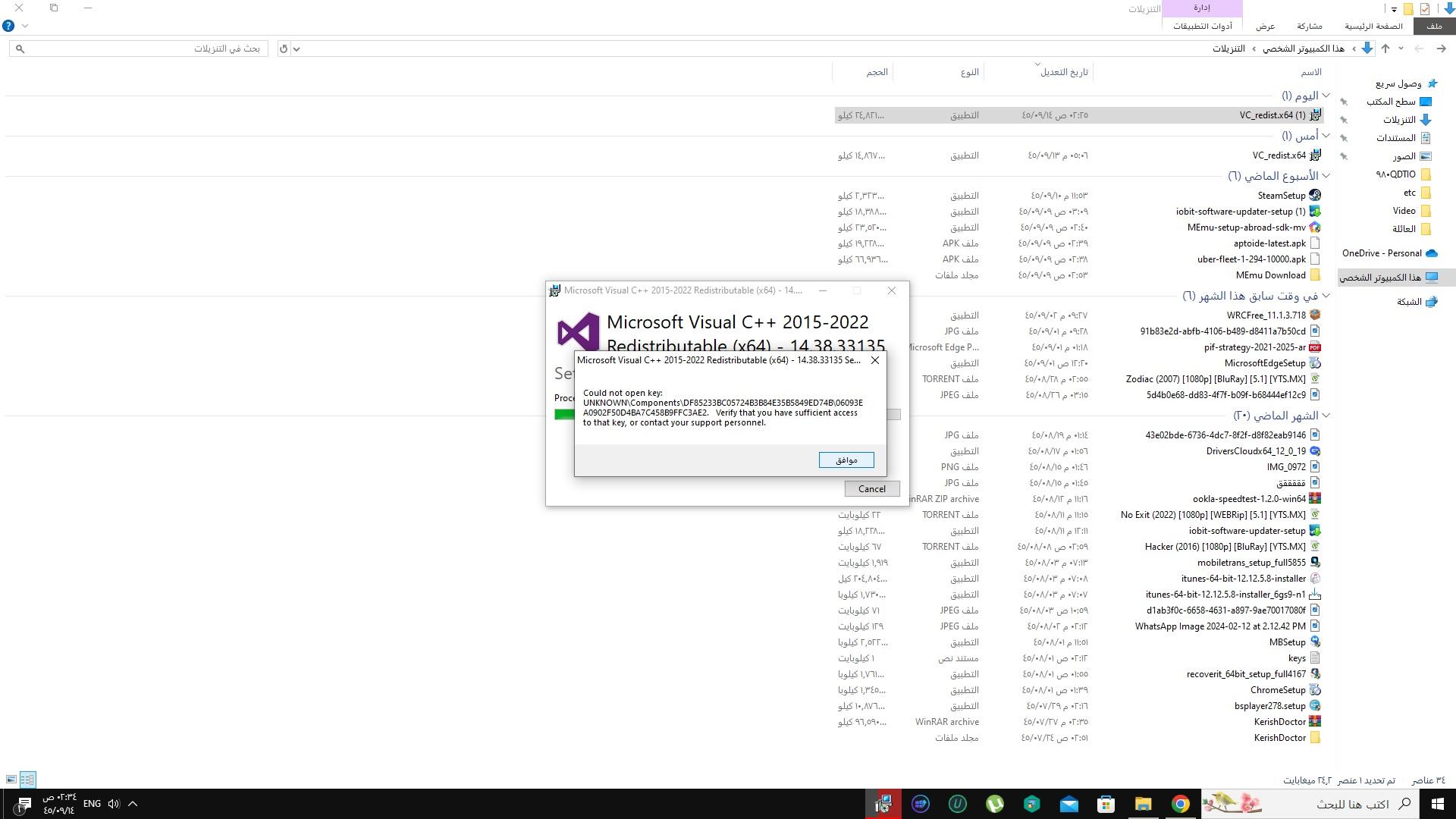Screen dimensions: 1456x819
Task: Open recent locations dropdown
Action: point(1401,49)
